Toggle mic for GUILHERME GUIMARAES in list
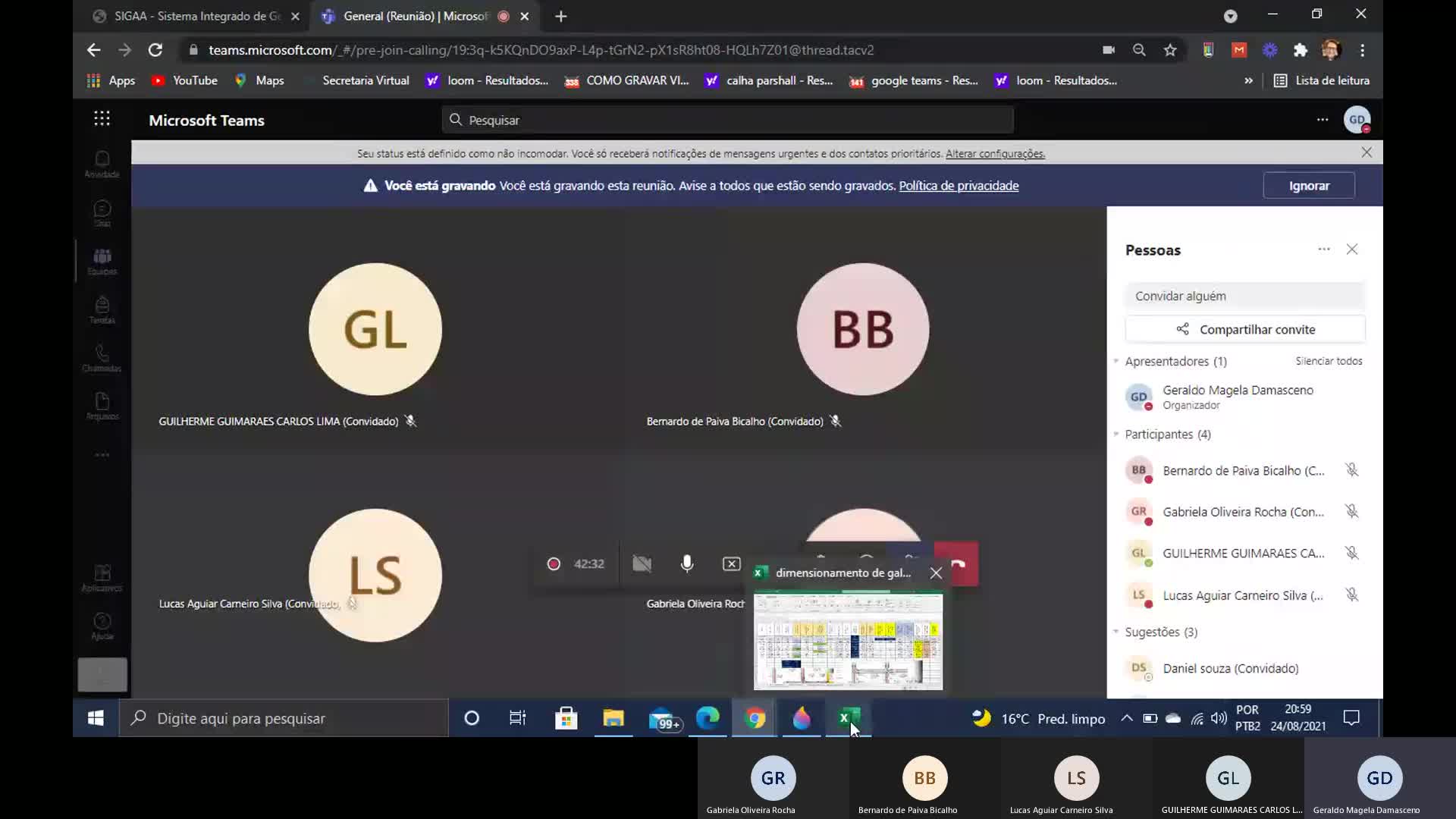The image size is (1456, 819). [x=1351, y=553]
